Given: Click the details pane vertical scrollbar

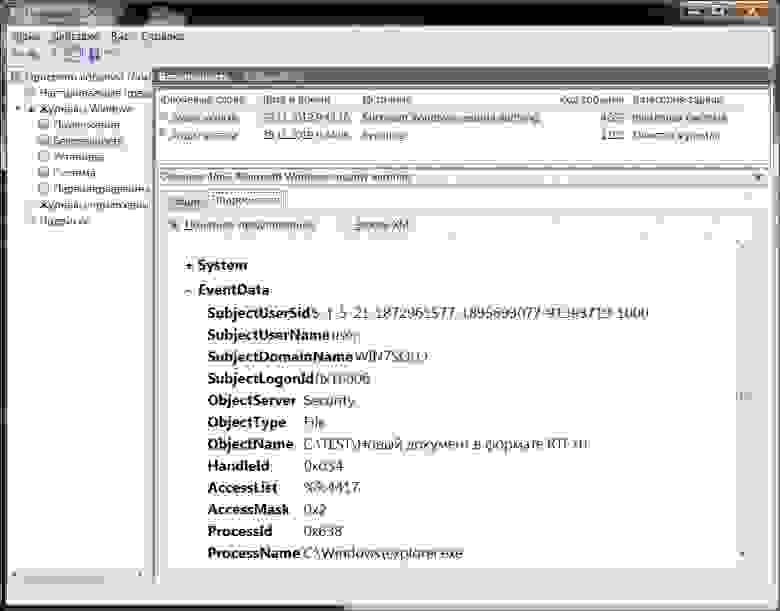Looking at the screenshot, I should 742,396.
